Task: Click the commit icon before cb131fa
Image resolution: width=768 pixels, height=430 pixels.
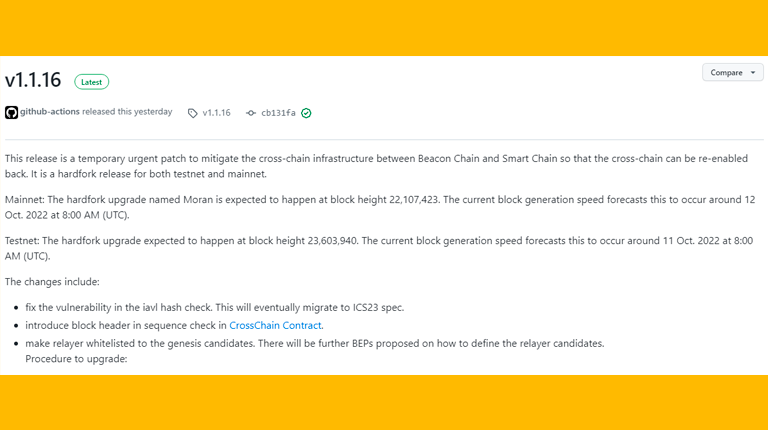Action: (x=251, y=113)
